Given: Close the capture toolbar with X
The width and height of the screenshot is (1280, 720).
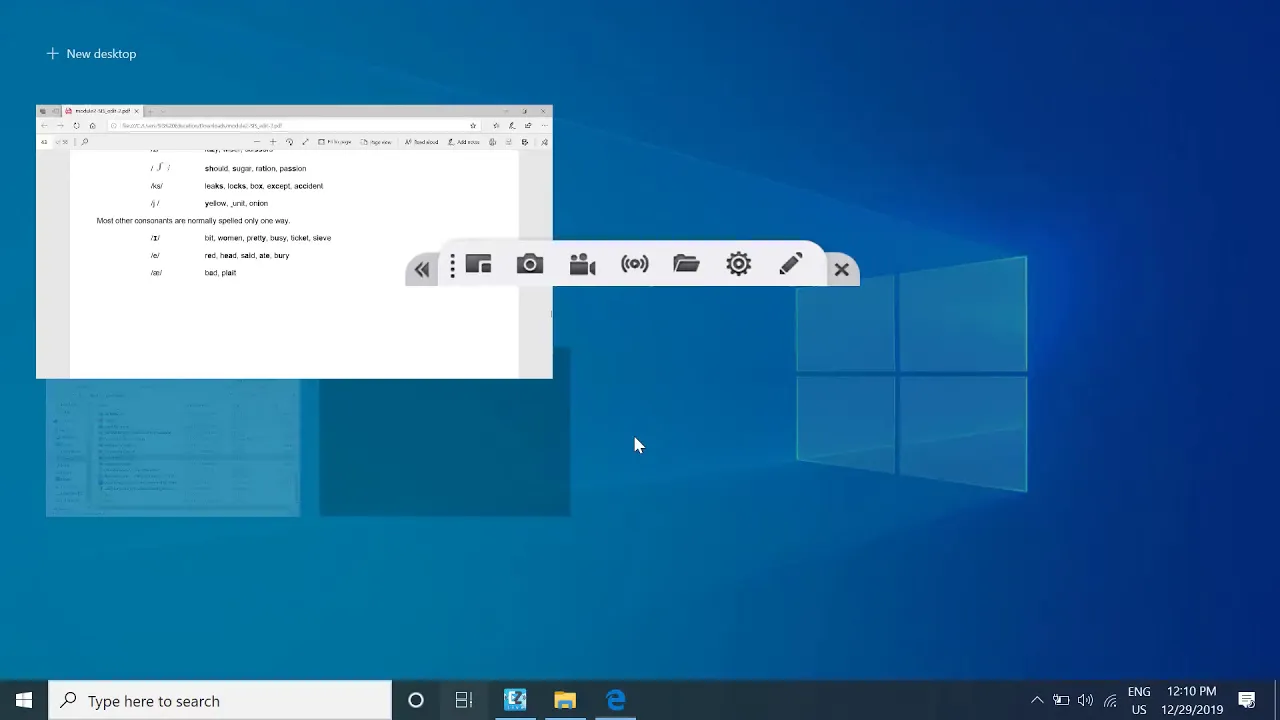Looking at the screenshot, I should click(842, 269).
